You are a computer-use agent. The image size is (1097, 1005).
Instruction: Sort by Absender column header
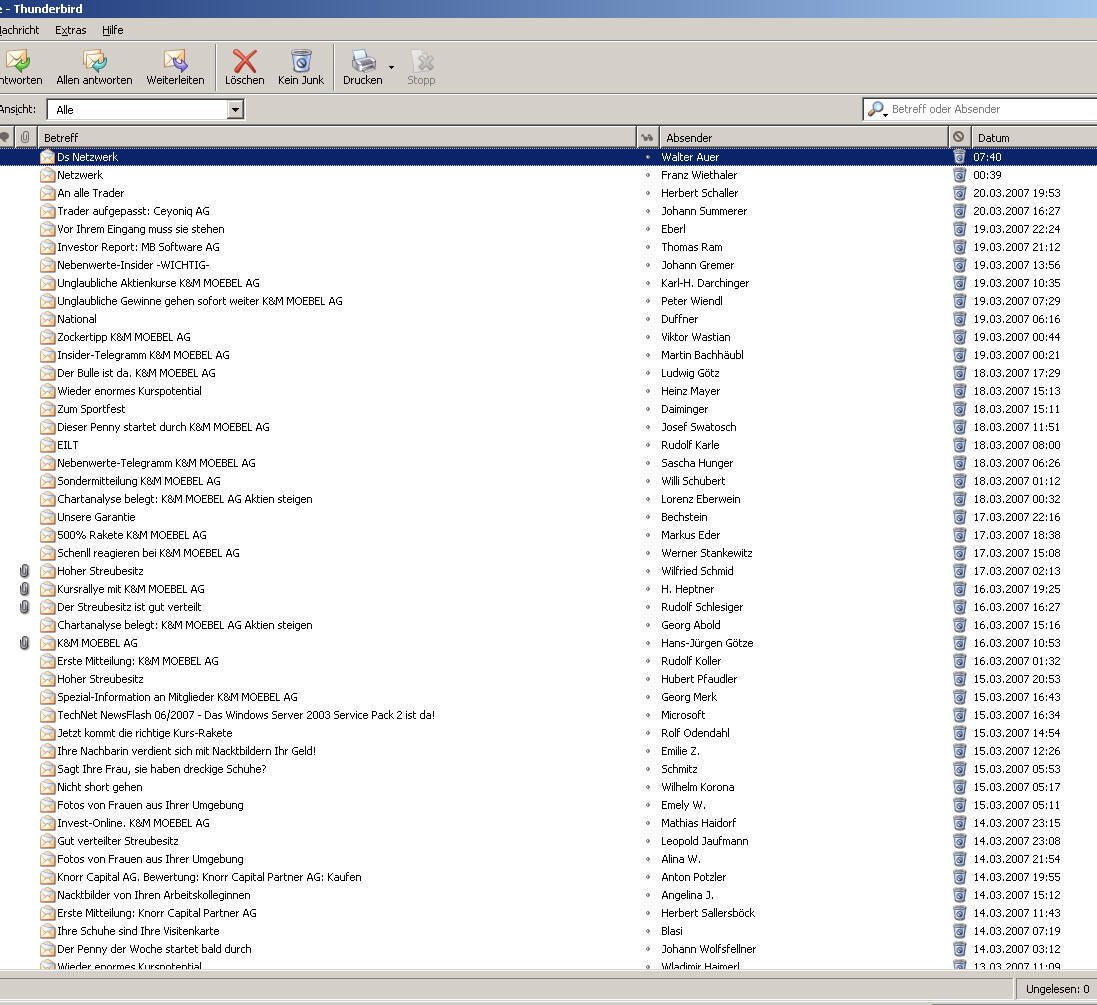[x=803, y=138]
